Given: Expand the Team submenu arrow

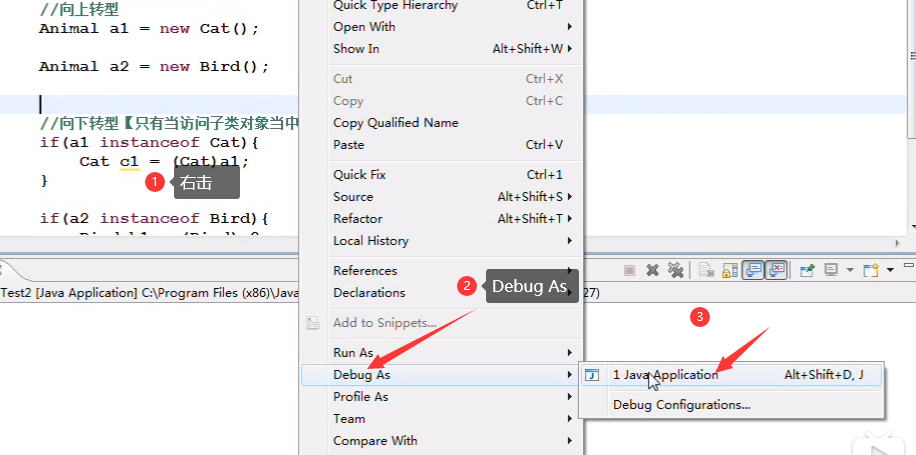Looking at the screenshot, I should [570, 419].
